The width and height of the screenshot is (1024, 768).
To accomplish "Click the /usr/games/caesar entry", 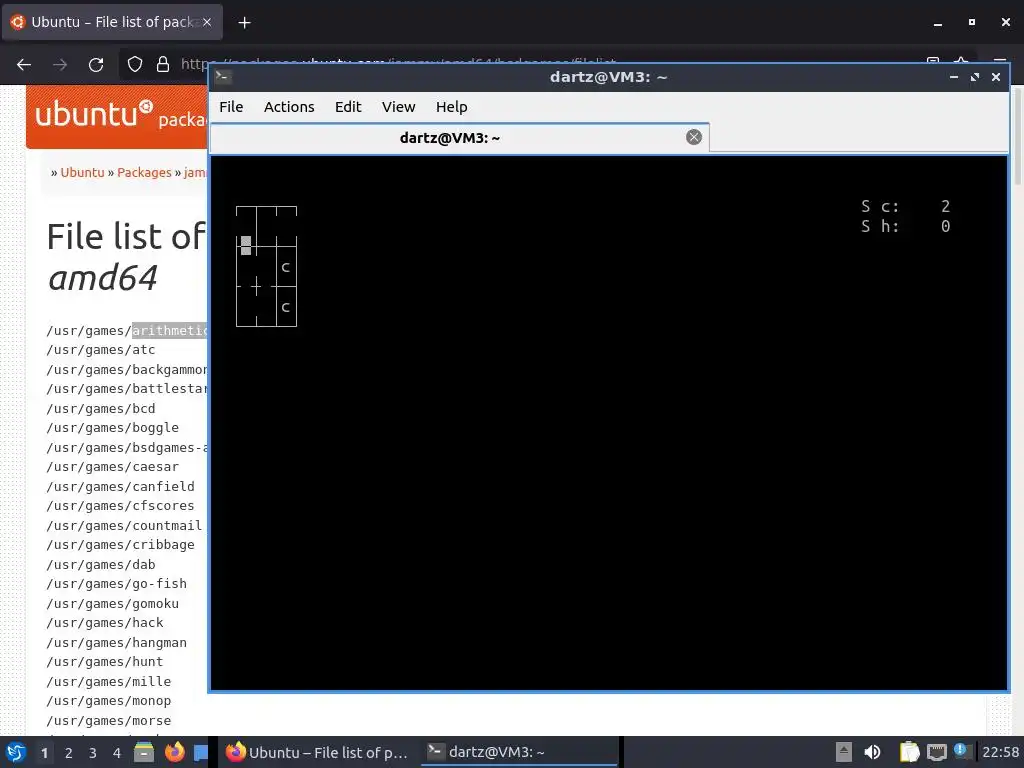I will click(112, 467).
